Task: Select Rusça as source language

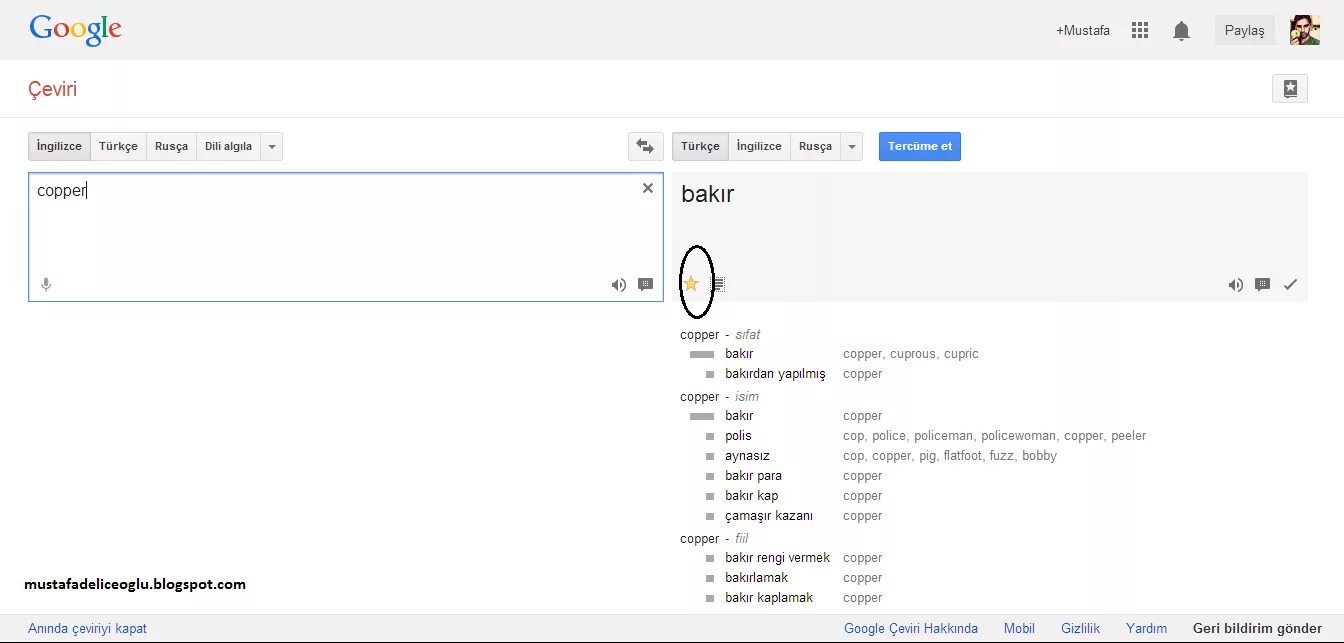Action: tap(171, 146)
